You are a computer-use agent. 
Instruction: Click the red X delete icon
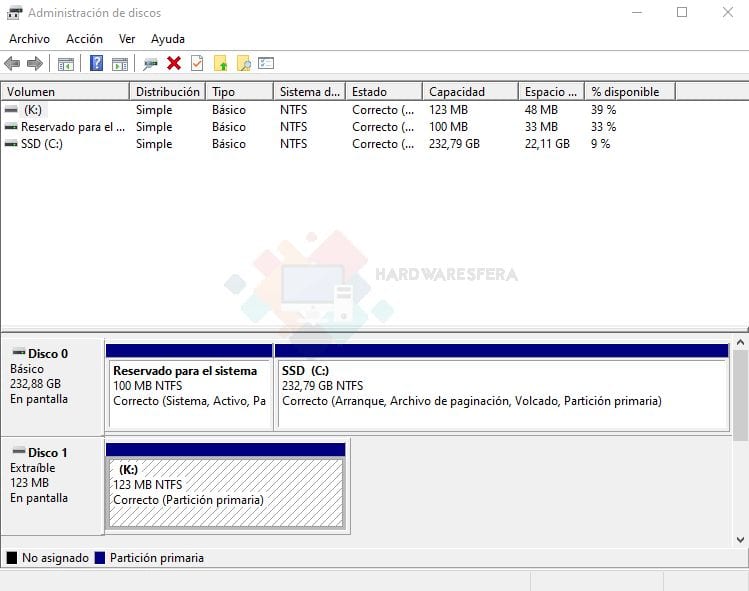tap(174, 63)
